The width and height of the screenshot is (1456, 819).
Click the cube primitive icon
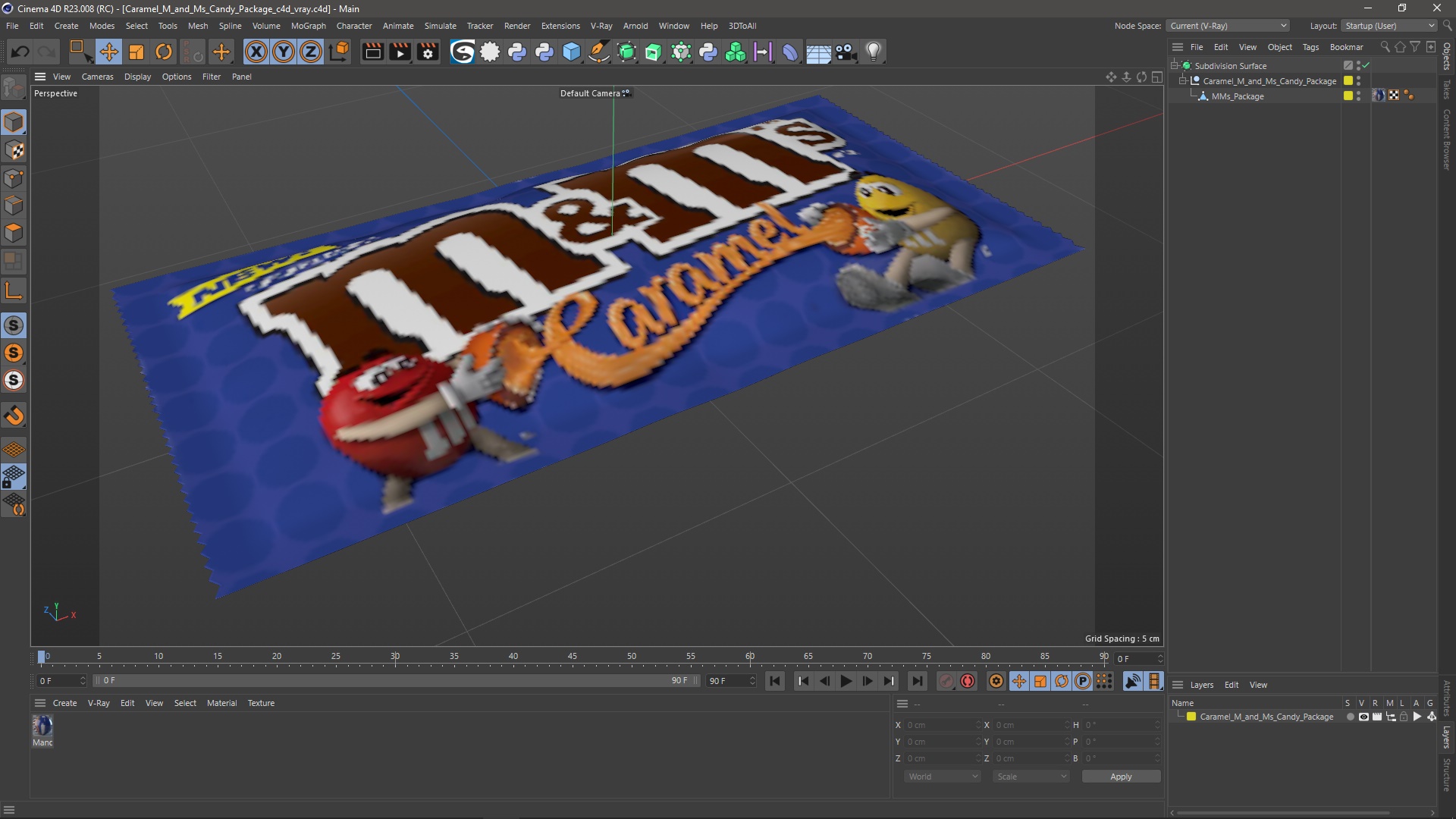pyautogui.click(x=572, y=52)
